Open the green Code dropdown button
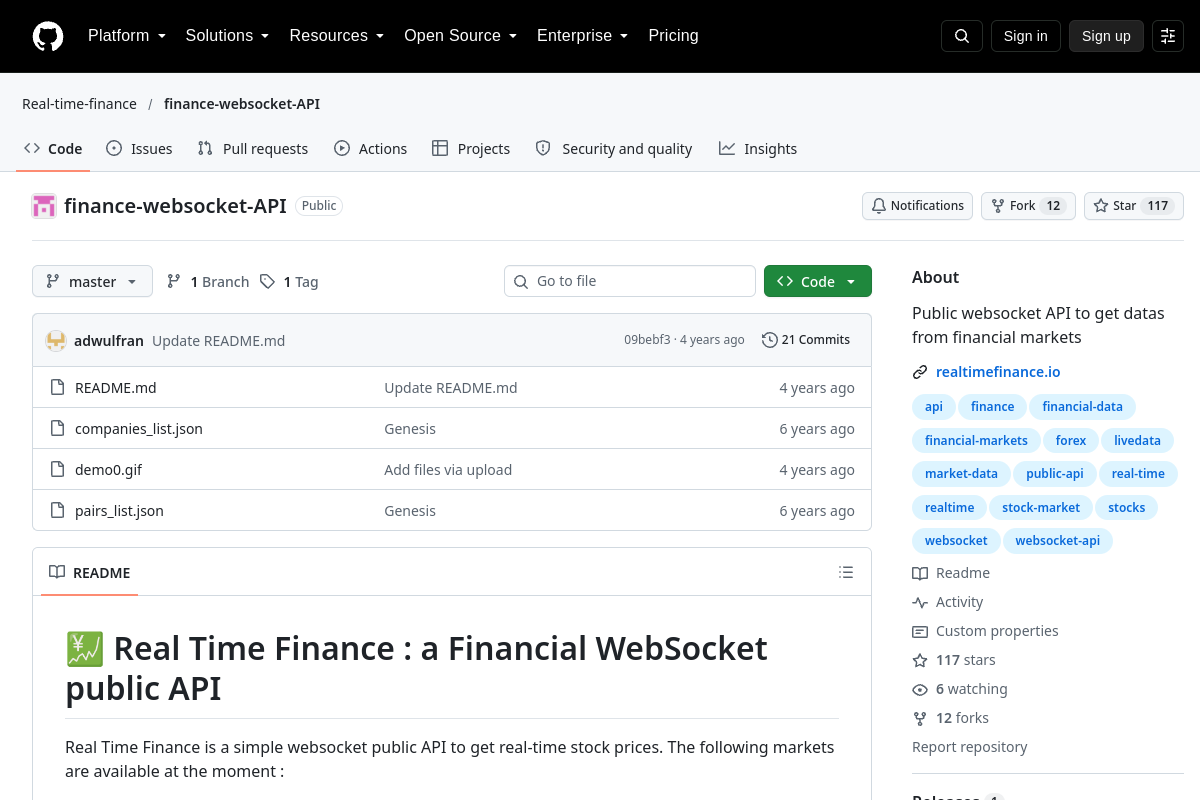 818,282
